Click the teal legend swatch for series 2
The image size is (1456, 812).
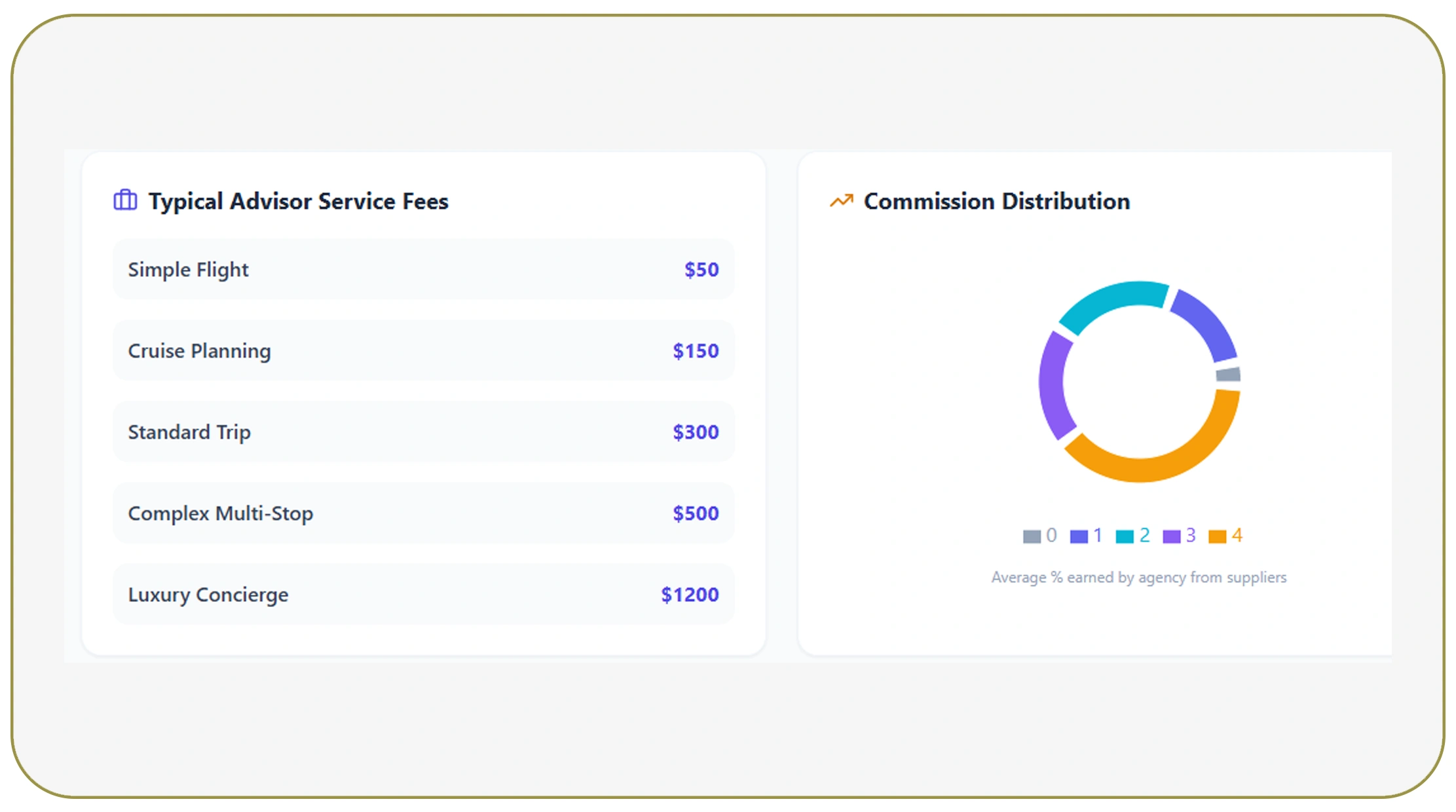coord(1123,535)
